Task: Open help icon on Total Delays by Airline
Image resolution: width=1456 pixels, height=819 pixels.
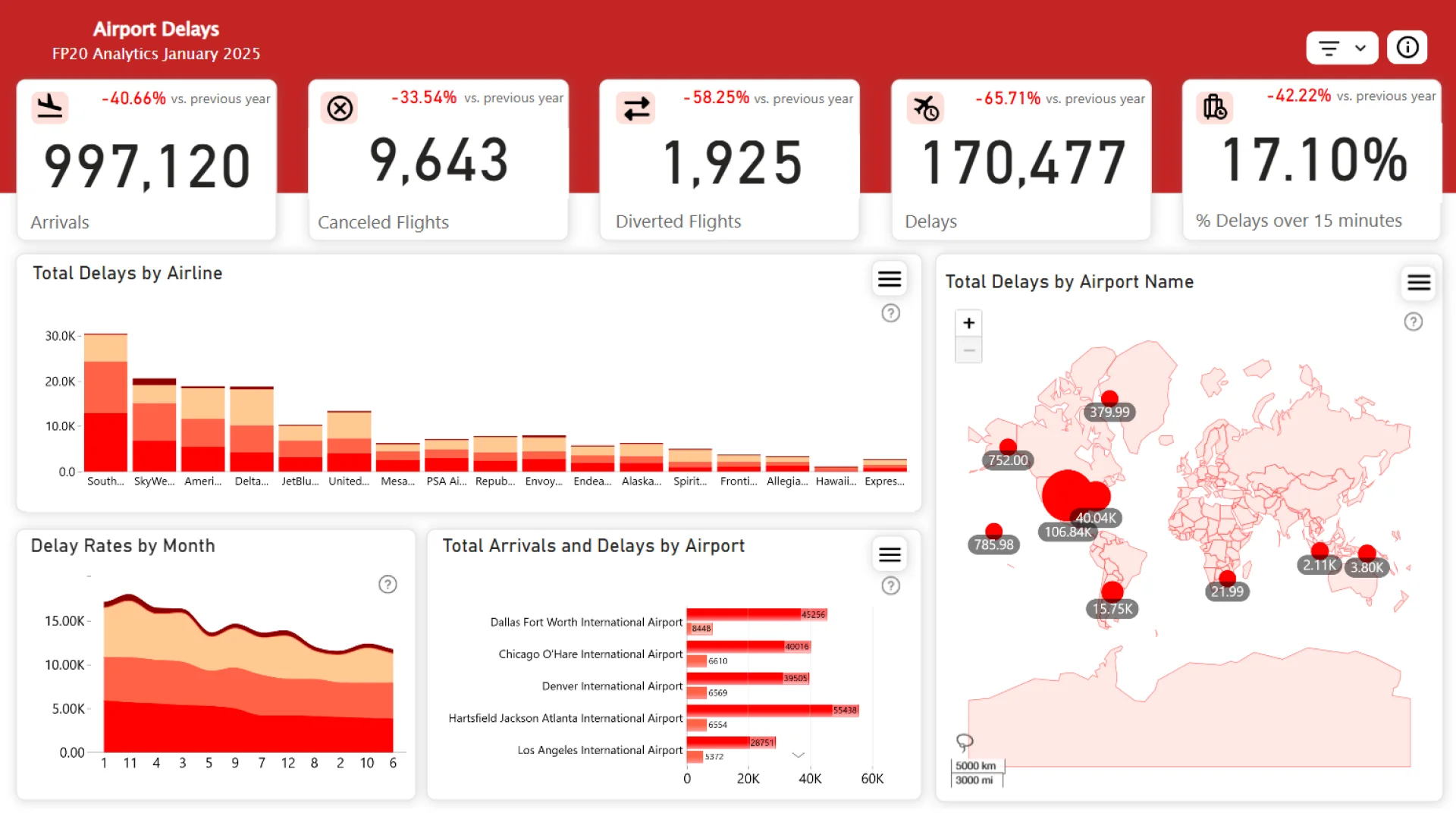Action: (890, 313)
